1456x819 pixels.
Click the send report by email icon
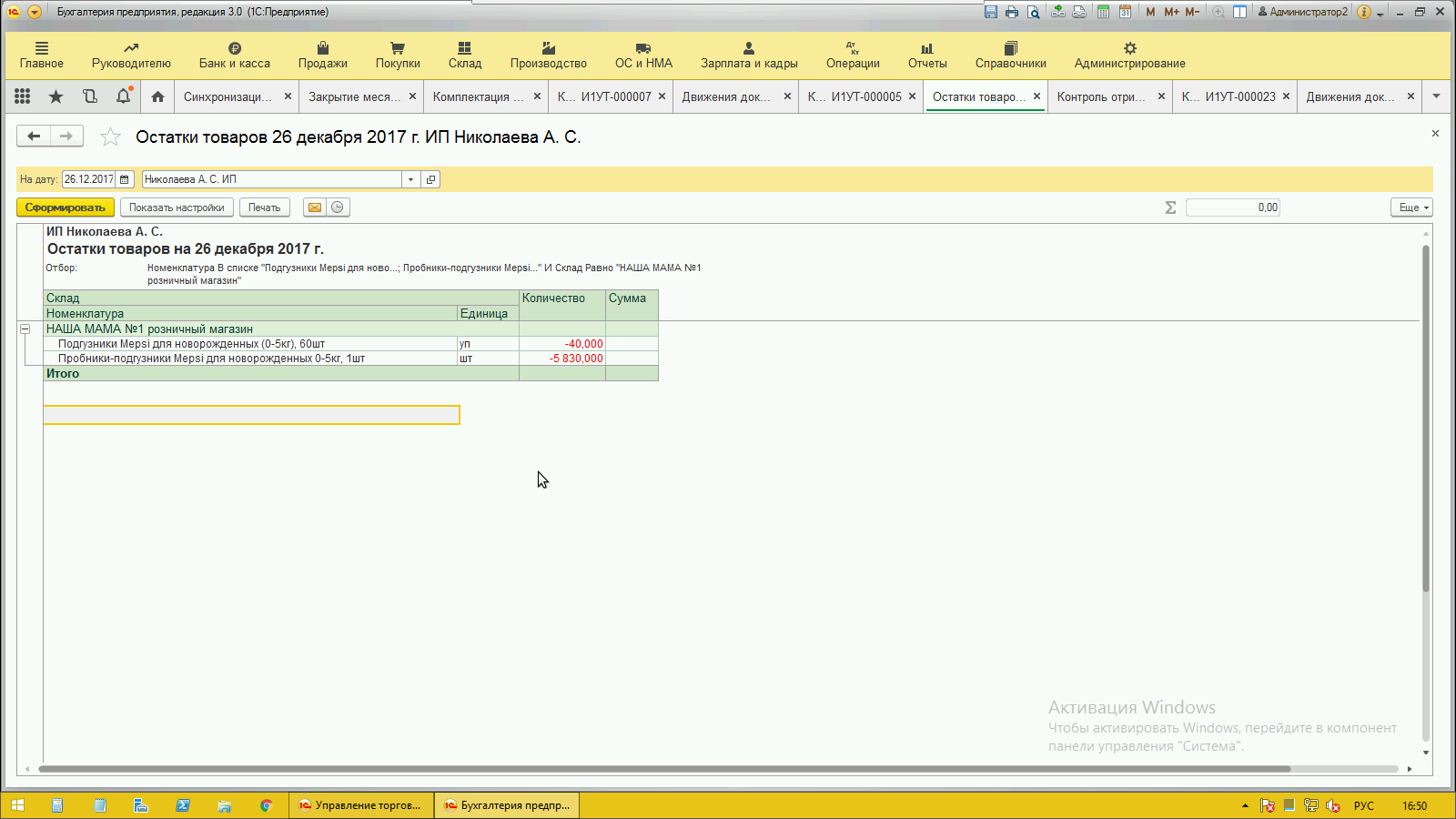coord(314,207)
